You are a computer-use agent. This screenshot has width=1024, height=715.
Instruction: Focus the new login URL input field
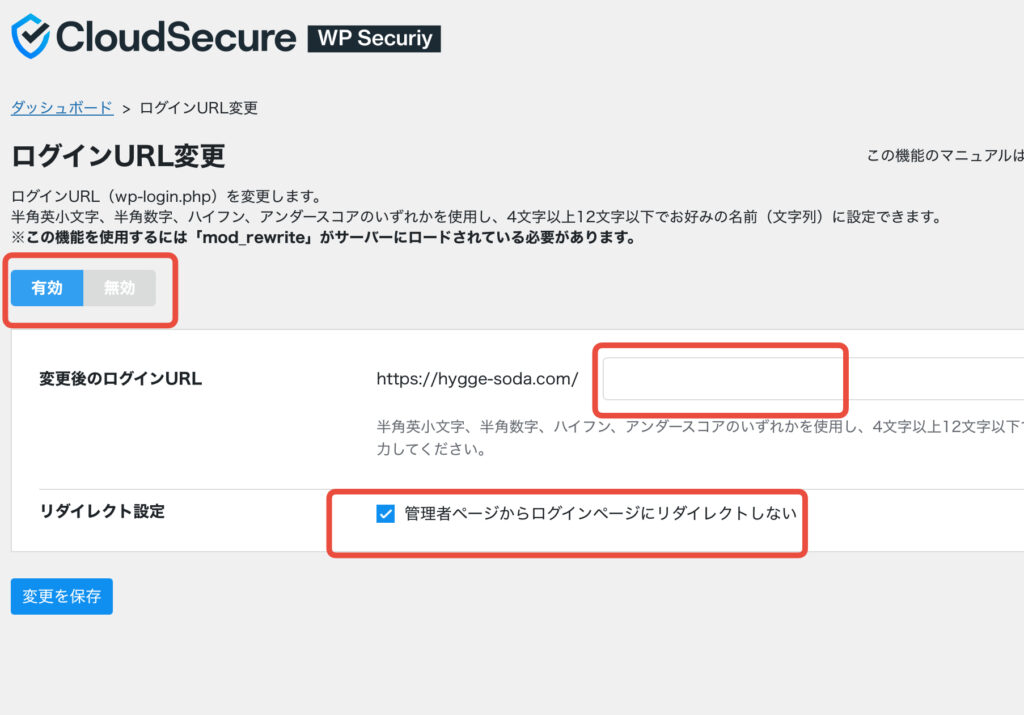[x=813, y=379]
